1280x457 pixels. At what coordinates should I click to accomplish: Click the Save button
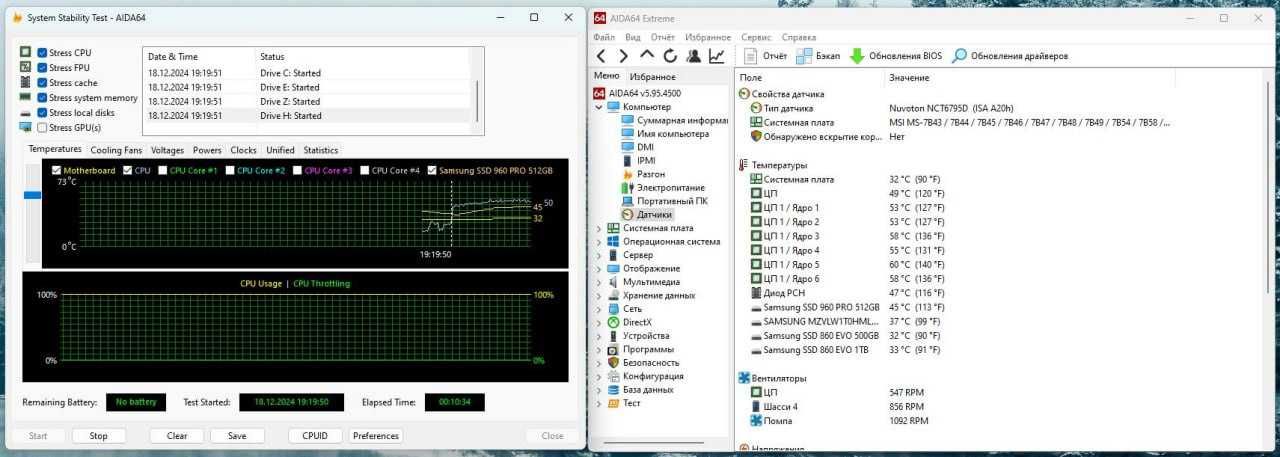(237, 436)
